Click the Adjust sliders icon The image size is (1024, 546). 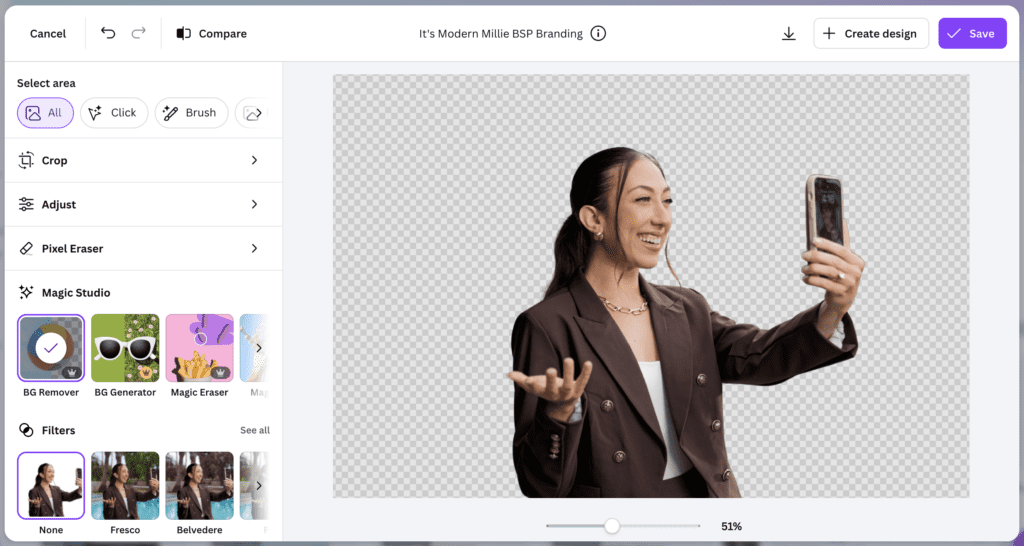tap(26, 204)
